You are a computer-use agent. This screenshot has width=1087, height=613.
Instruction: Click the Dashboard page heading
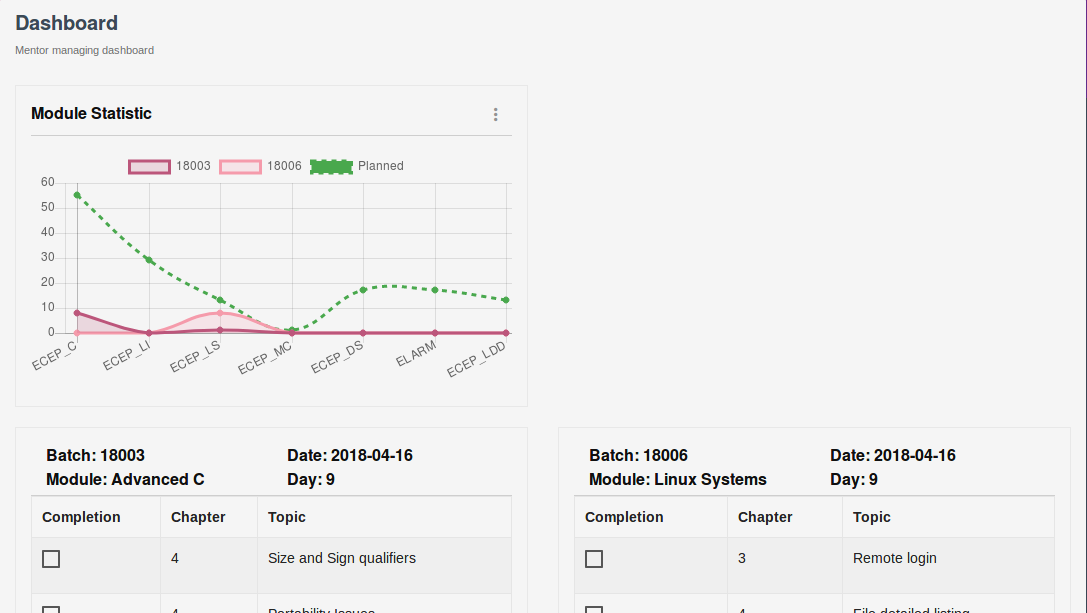(x=67, y=23)
